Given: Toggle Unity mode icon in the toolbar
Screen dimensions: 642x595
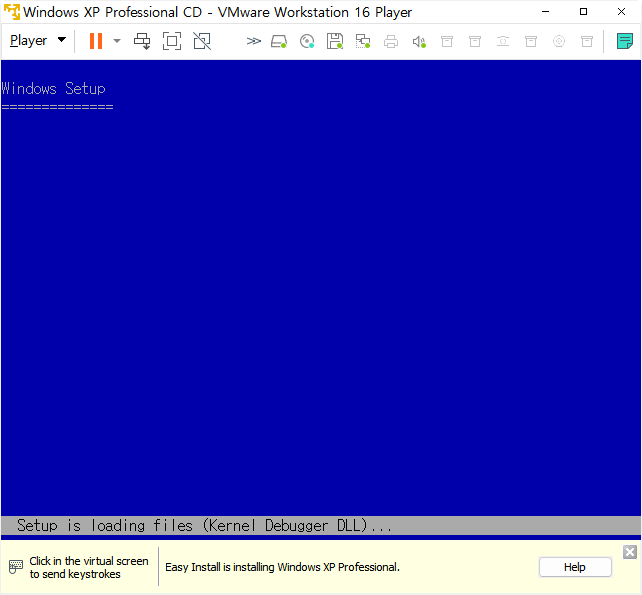Looking at the screenshot, I should [202, 41].
